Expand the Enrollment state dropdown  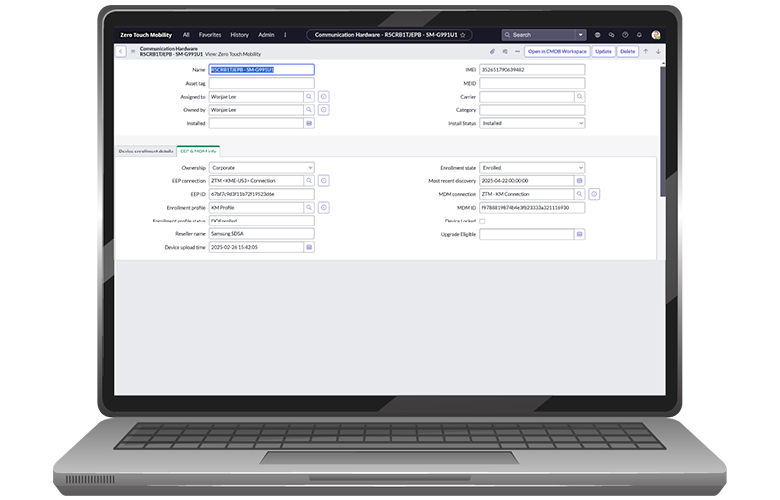coord(531,167)
